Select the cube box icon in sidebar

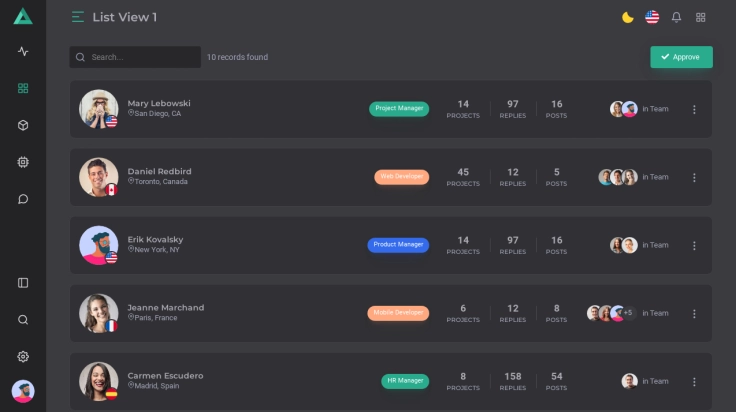coord(23,125)
